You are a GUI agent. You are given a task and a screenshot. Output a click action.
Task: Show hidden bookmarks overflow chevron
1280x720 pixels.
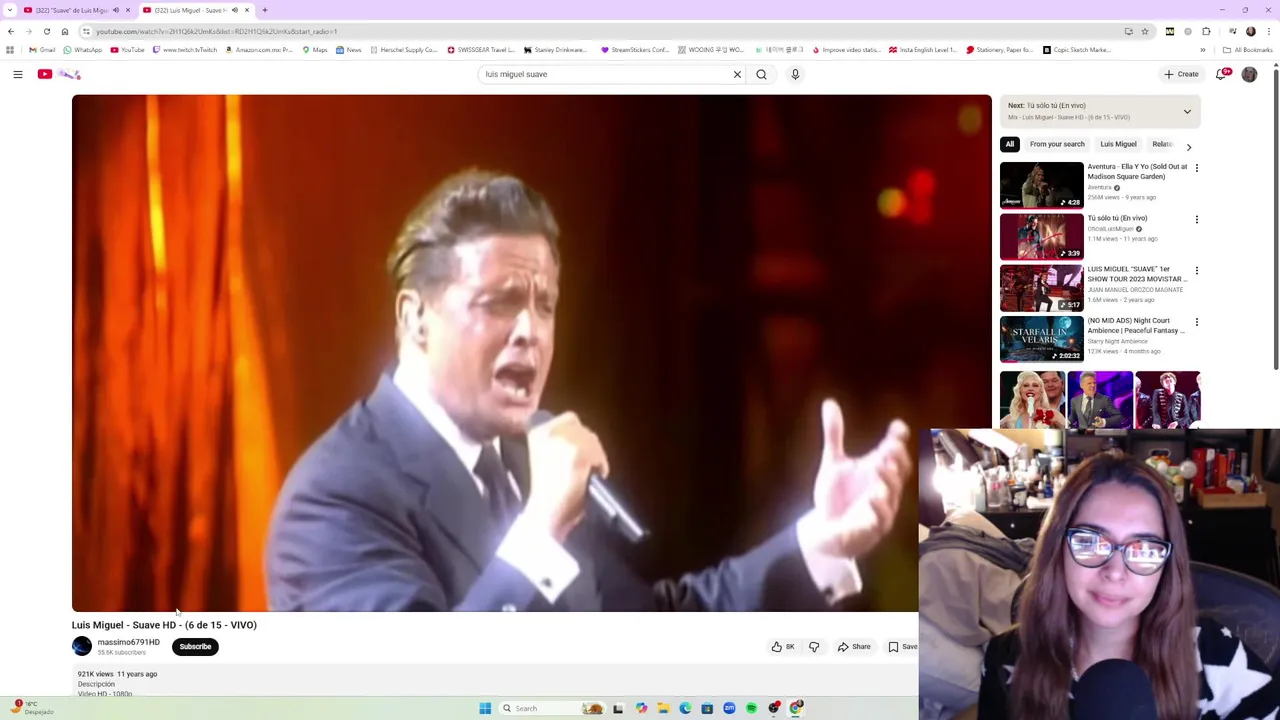point(1203,50)
